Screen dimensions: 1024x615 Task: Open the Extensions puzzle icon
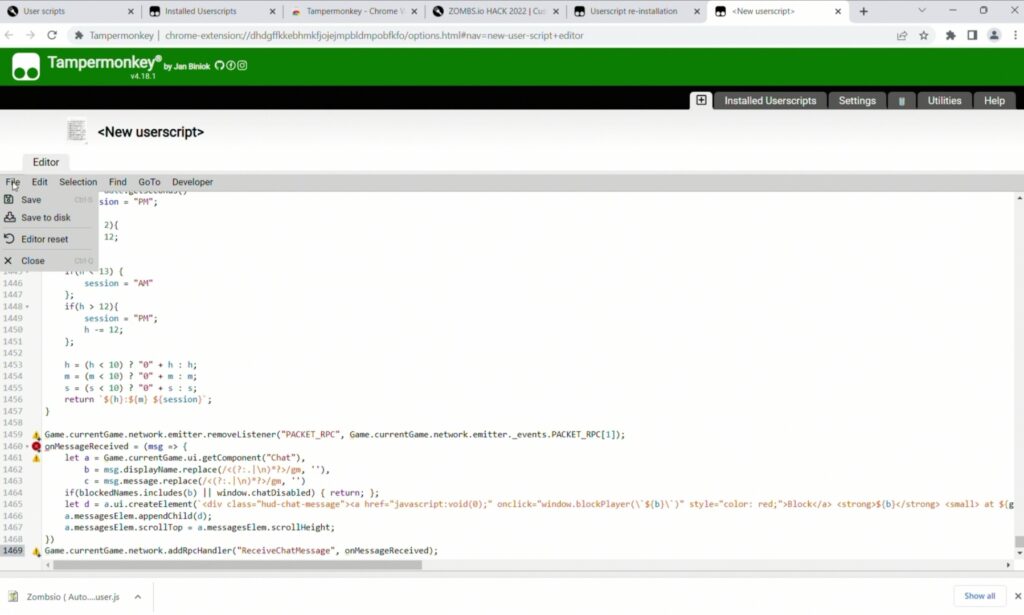click(x=950, y=35)
